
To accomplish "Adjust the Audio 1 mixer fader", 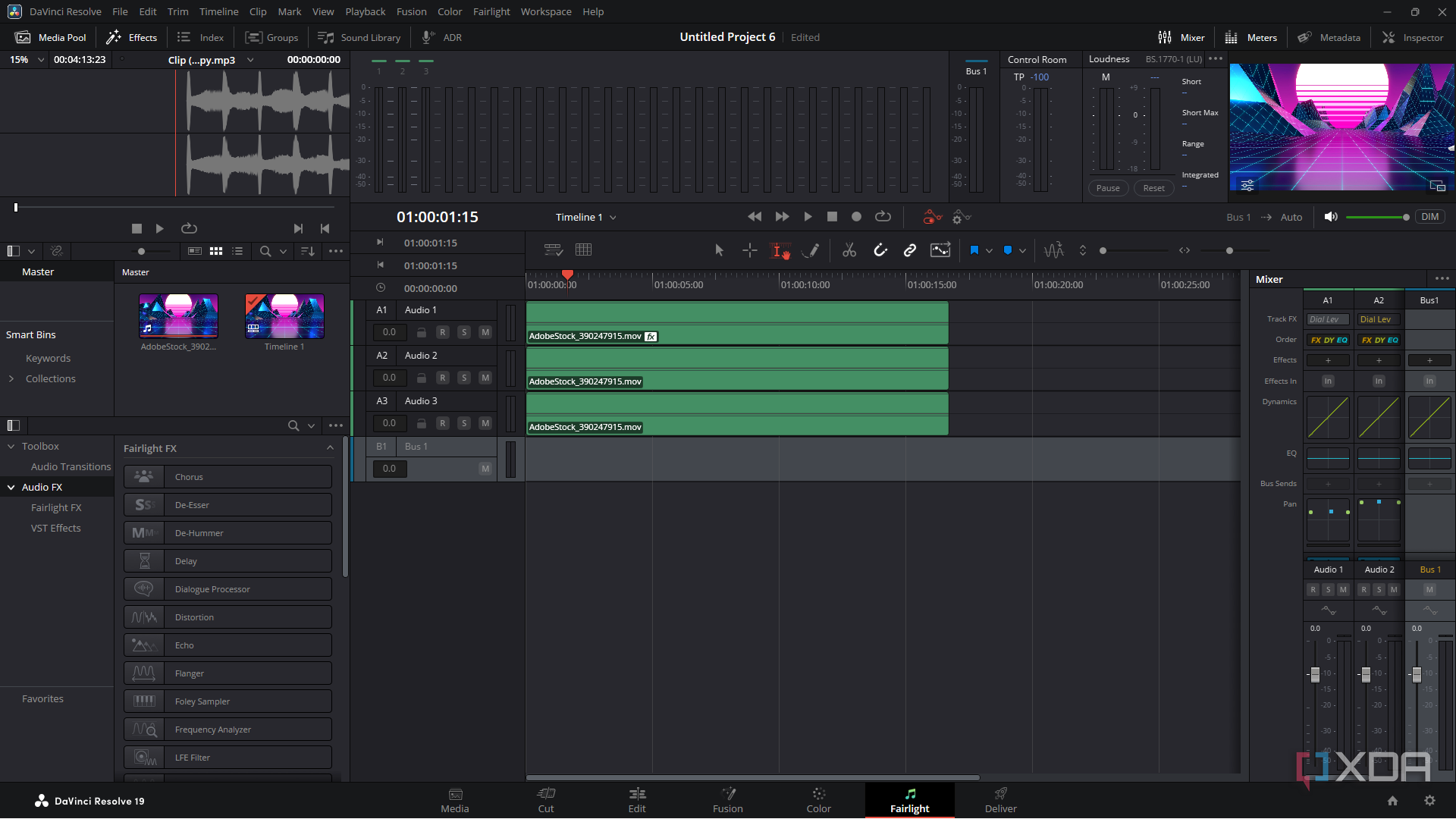I will tap(1315, 674).
